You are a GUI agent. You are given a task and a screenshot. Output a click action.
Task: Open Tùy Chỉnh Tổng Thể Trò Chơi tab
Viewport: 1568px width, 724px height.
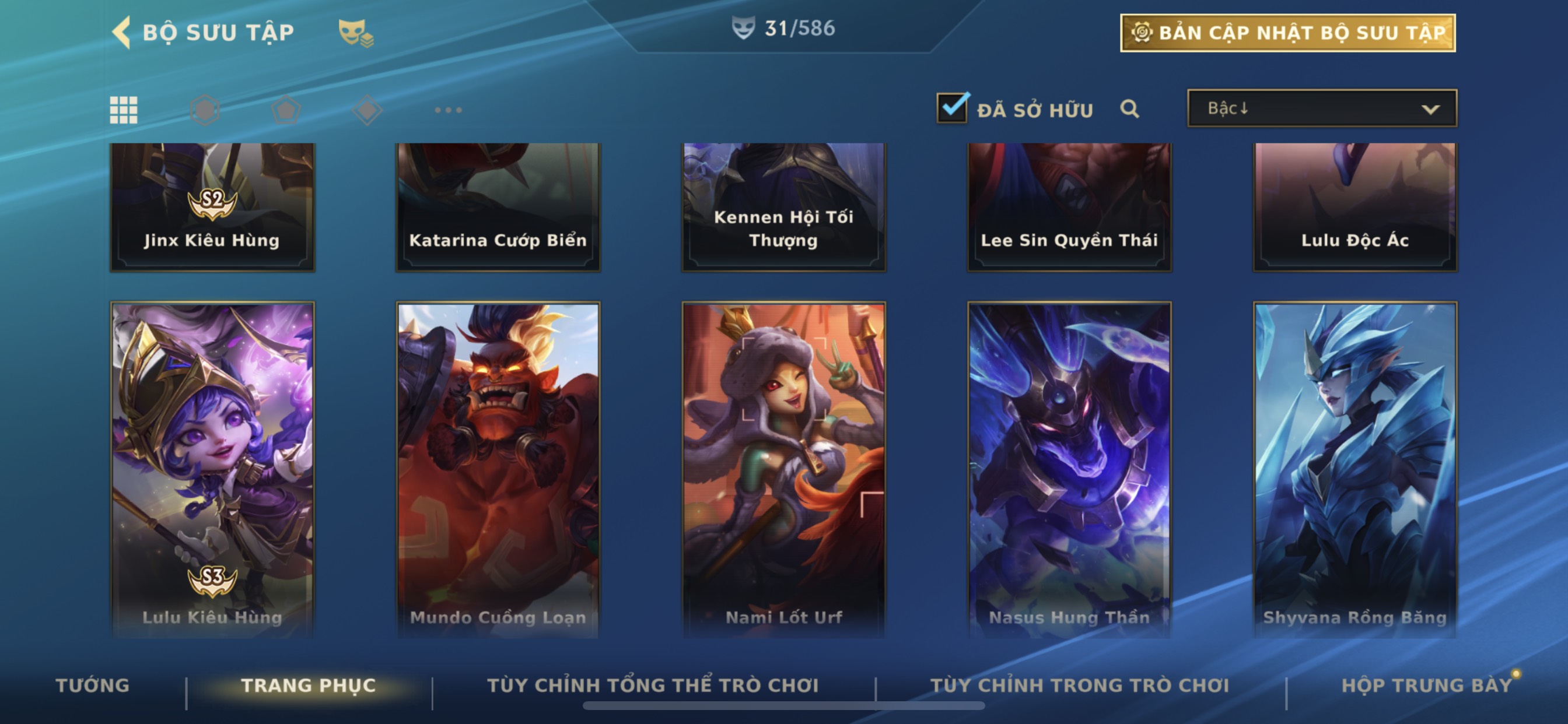(x=653, y=685)
